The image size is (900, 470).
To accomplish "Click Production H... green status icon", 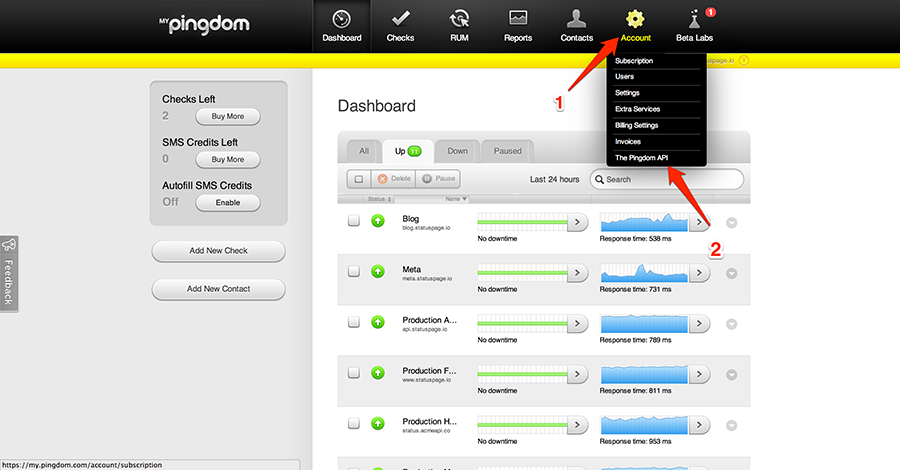I will (x=378, y=424).
